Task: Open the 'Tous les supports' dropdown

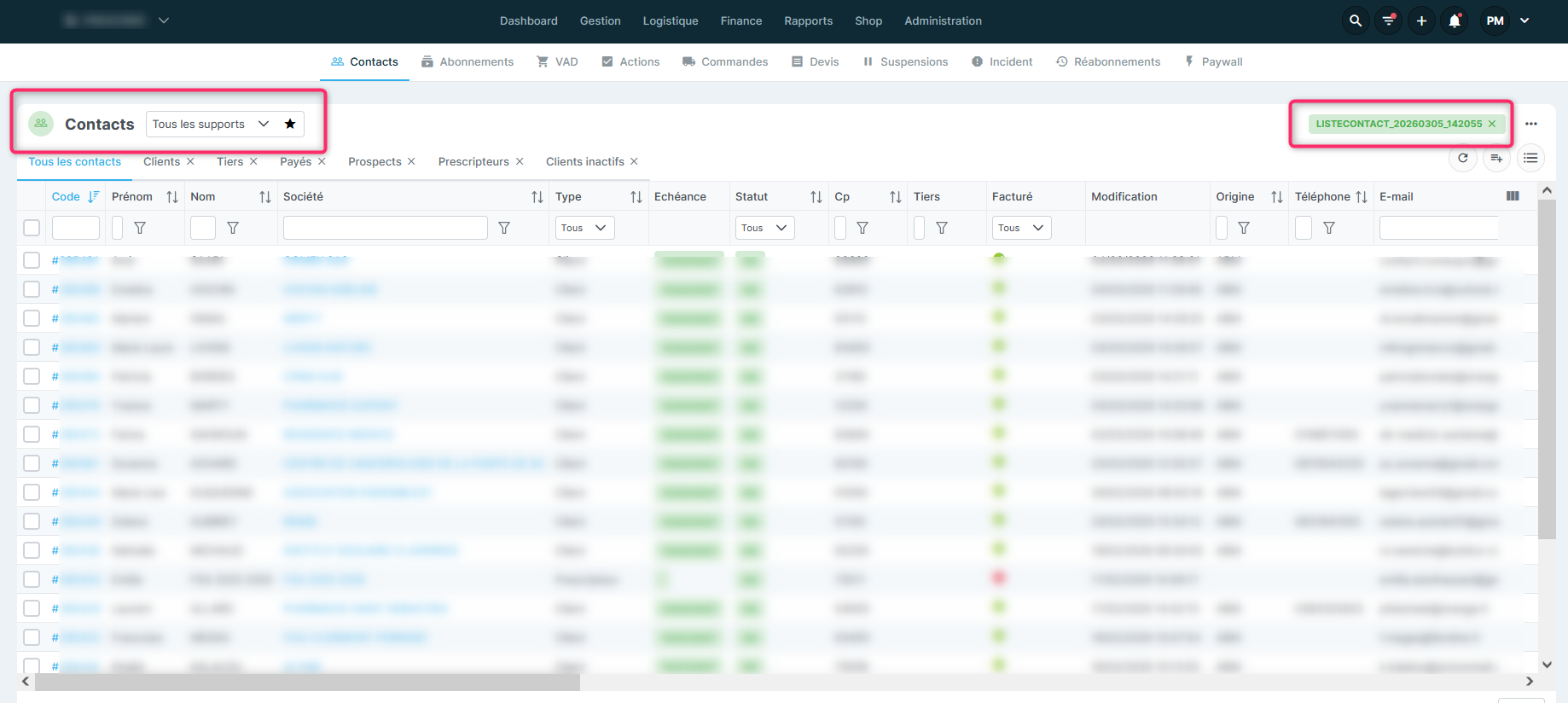Action: 210,125
